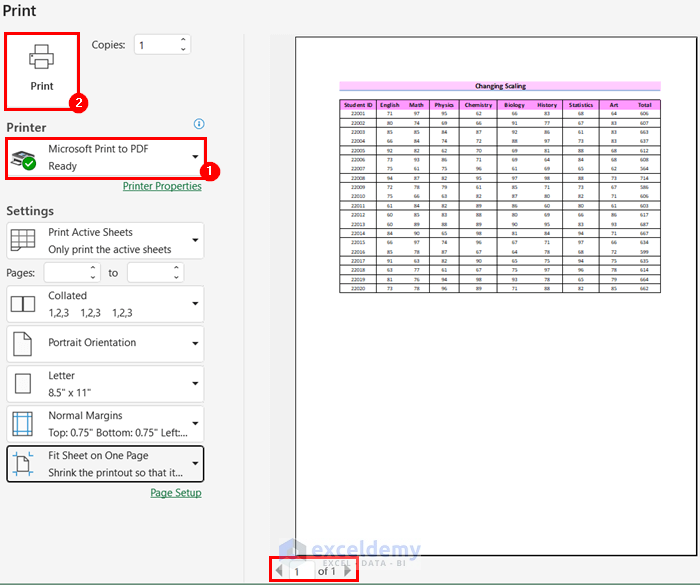Go to next page in print preview
The height and width of the screenshot is (585, 700).
(x=348, y=570)
